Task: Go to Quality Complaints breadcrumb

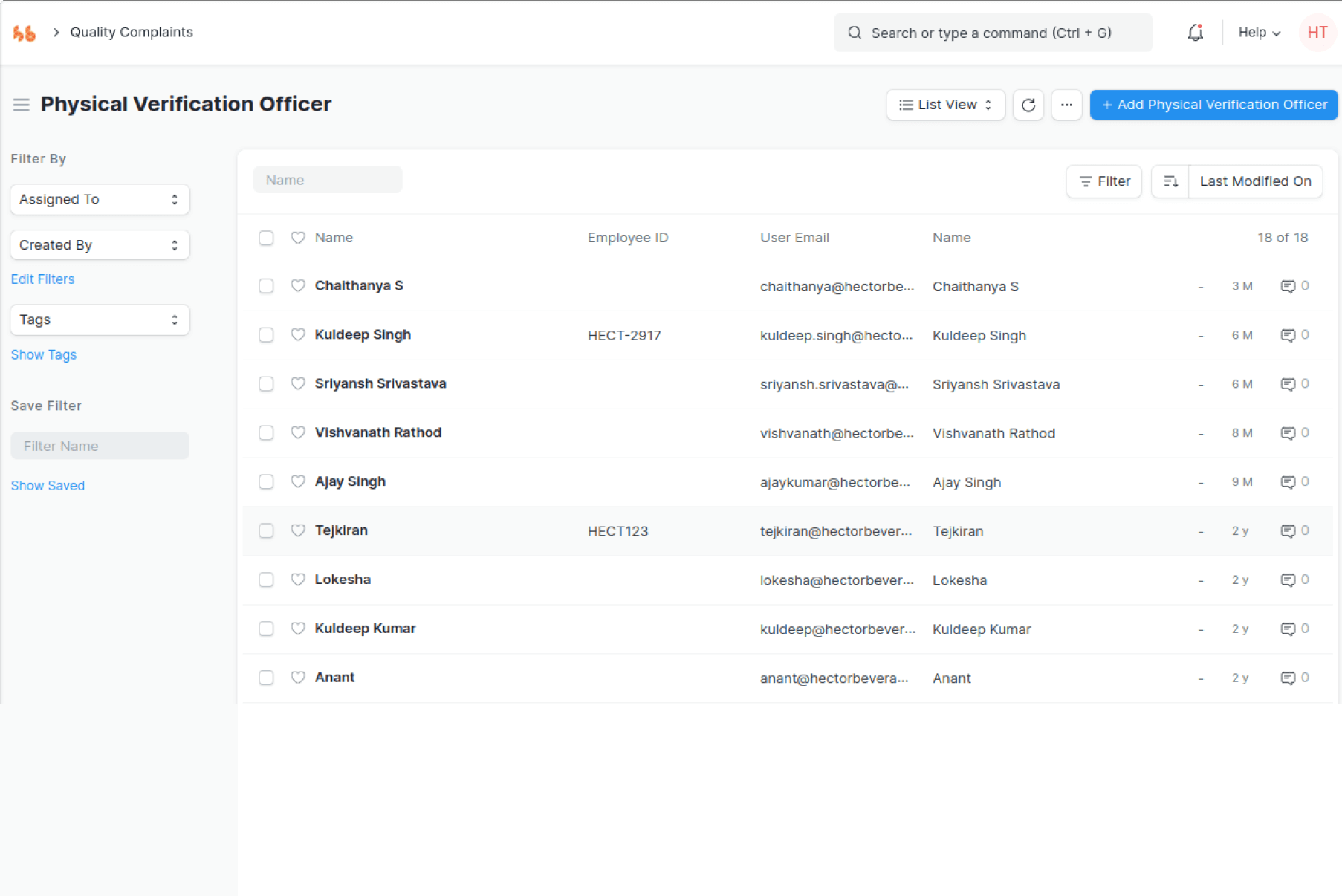Action: 132,33
